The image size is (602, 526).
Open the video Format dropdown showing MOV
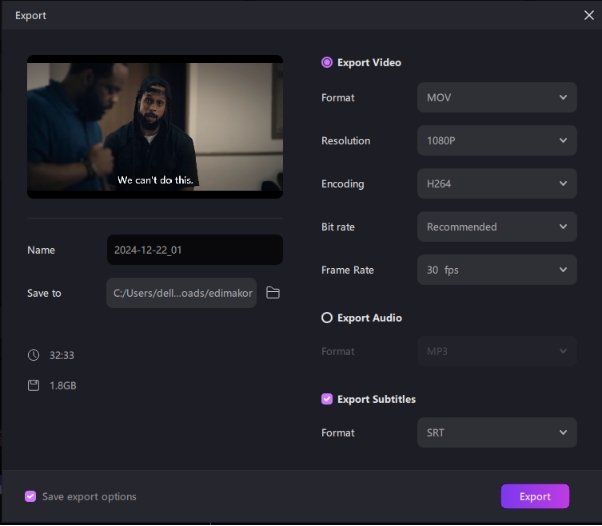click(496, 98)
